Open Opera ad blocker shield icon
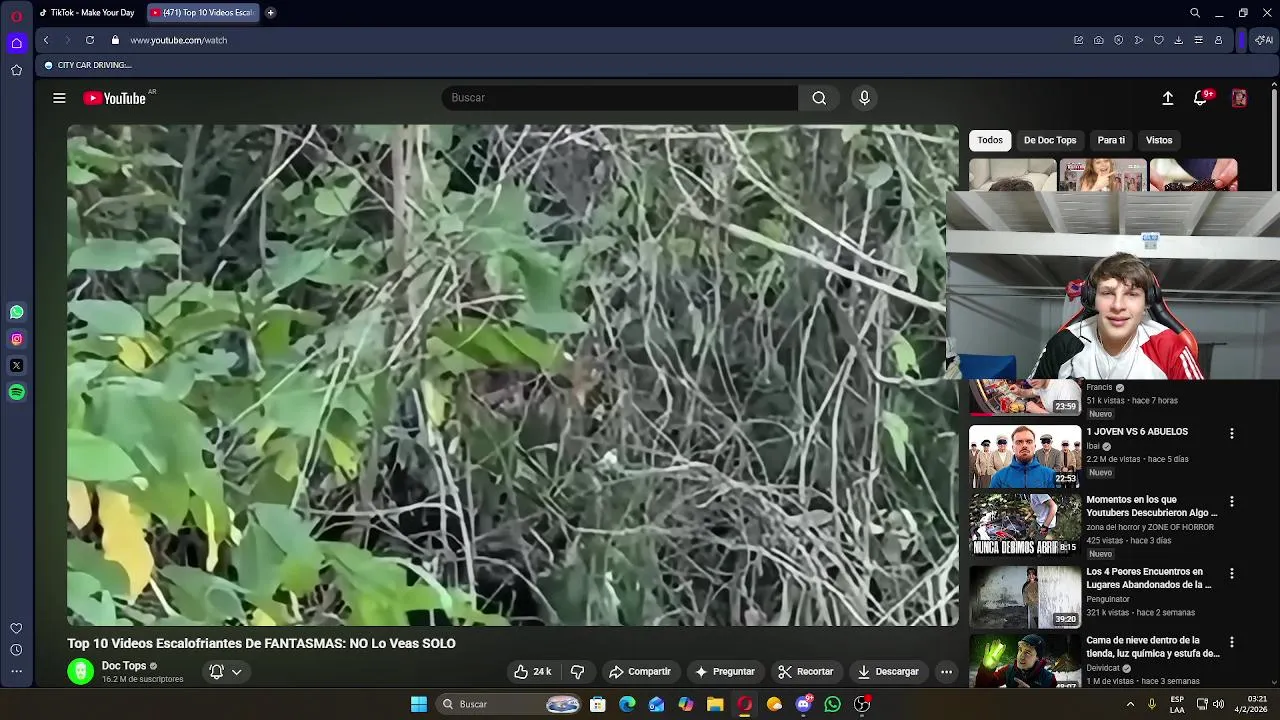1280x720 pixels. tap(1119, 40)
